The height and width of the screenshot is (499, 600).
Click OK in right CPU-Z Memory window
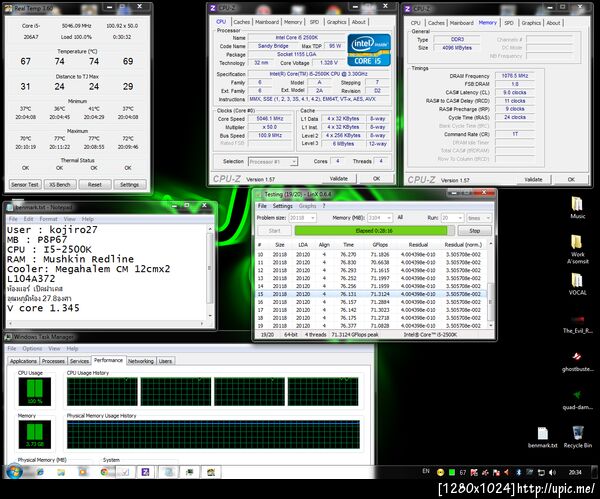pyautogui.click(x=571, y=179)
